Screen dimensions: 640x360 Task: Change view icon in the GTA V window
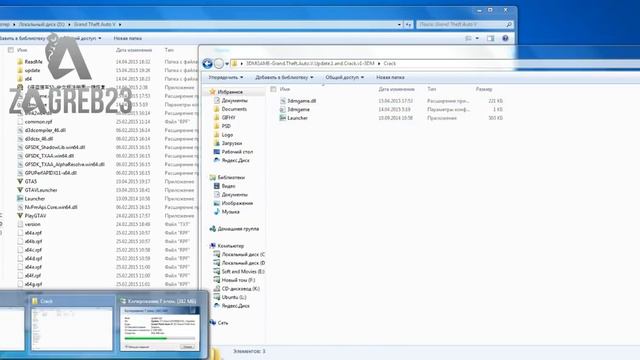(x=469, y=38)
